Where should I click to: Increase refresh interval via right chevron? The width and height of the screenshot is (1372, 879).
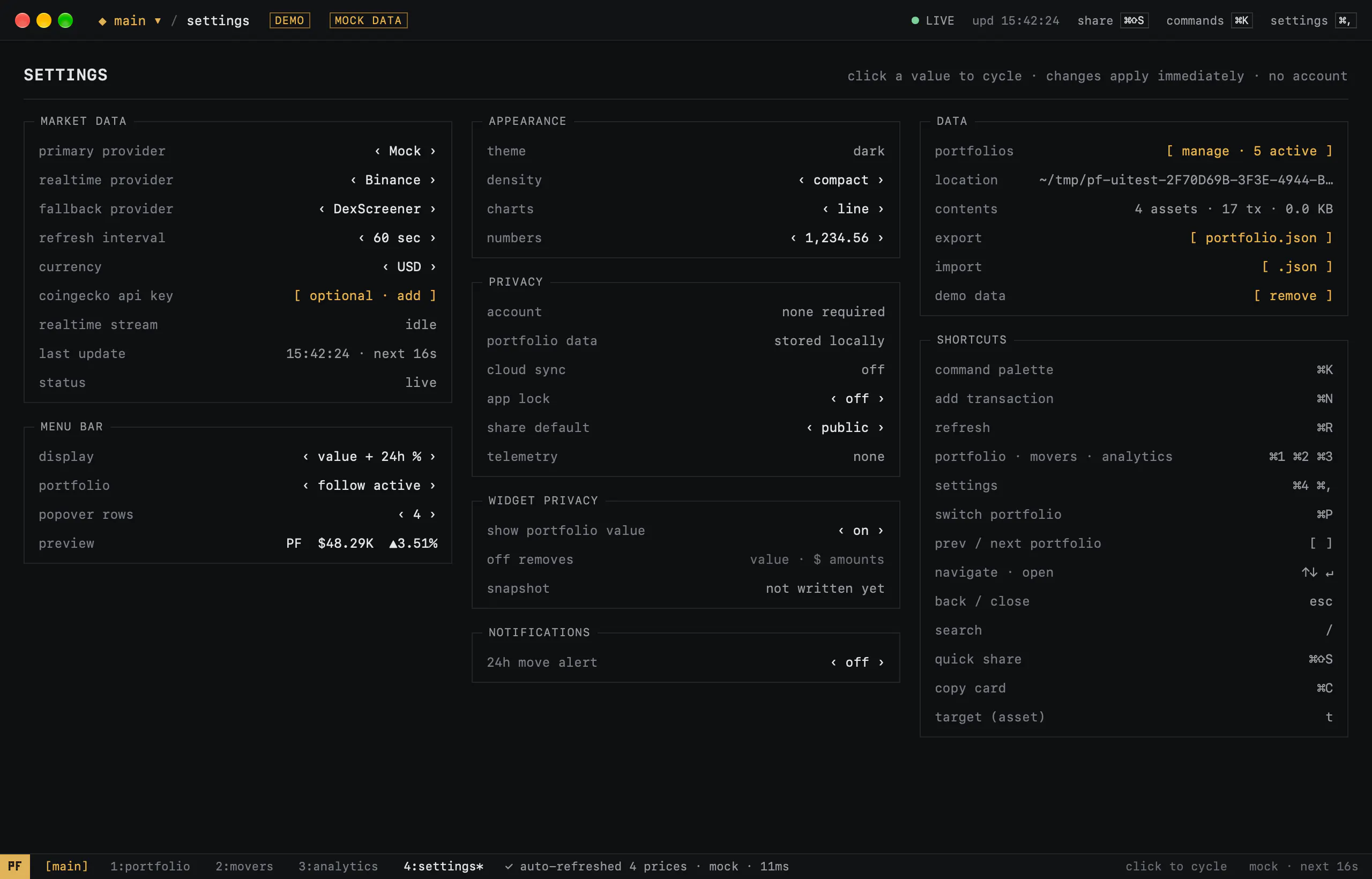(x=433, y=238)
